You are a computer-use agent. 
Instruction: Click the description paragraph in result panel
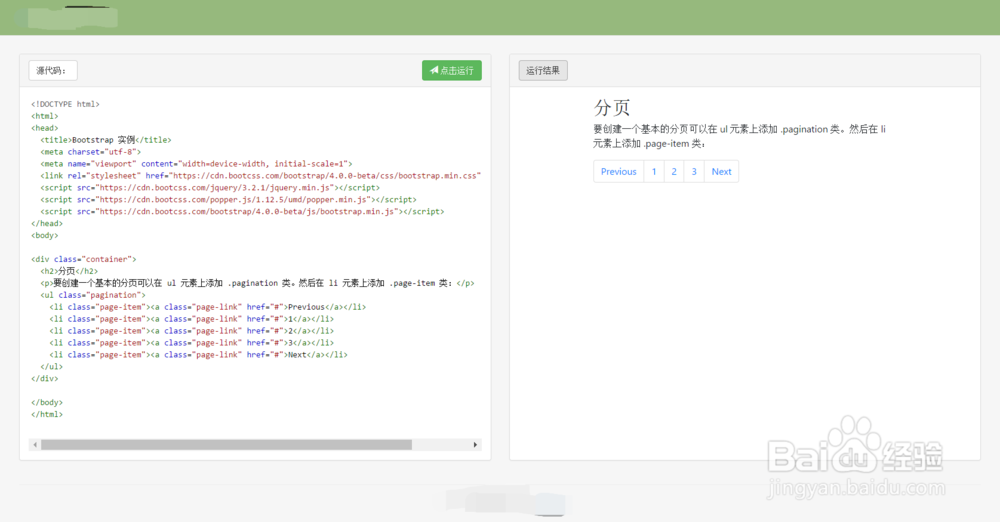coord(740,137)
